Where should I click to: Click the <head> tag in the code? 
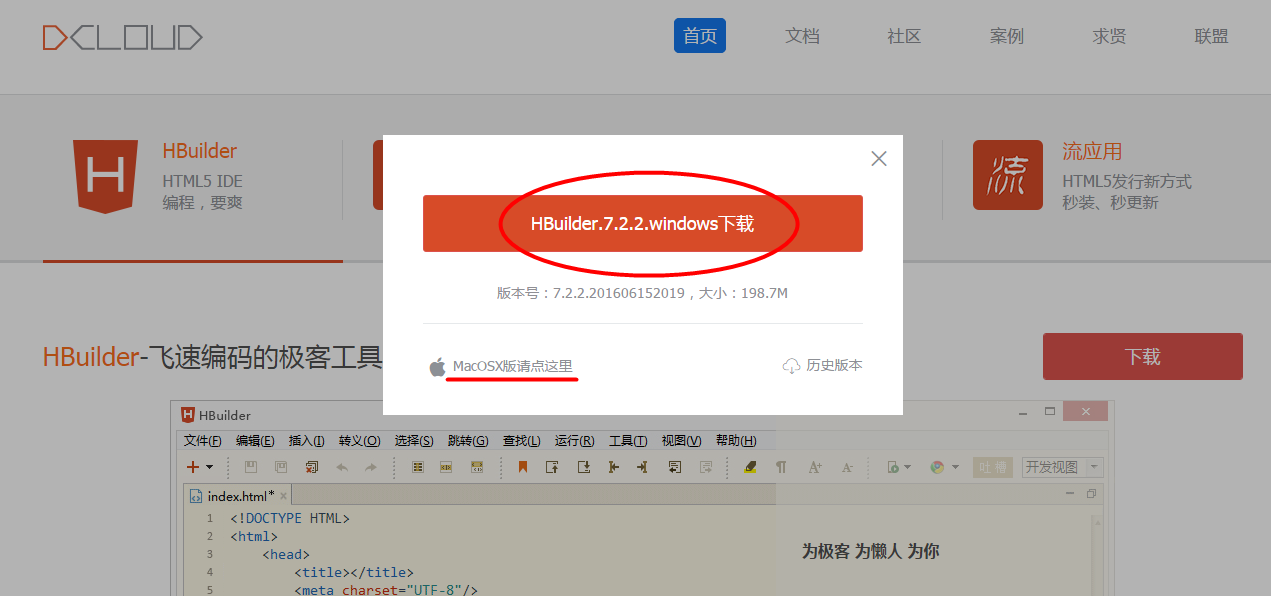point(286,554)
